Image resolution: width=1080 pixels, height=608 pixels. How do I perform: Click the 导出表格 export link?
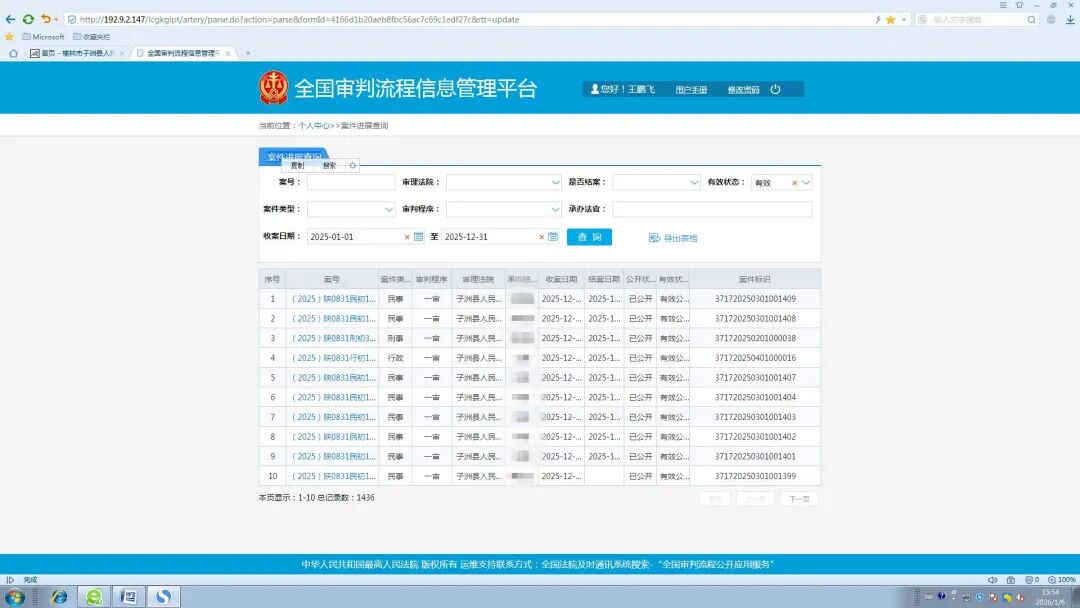pyautogui.click(x=673, y=238)
